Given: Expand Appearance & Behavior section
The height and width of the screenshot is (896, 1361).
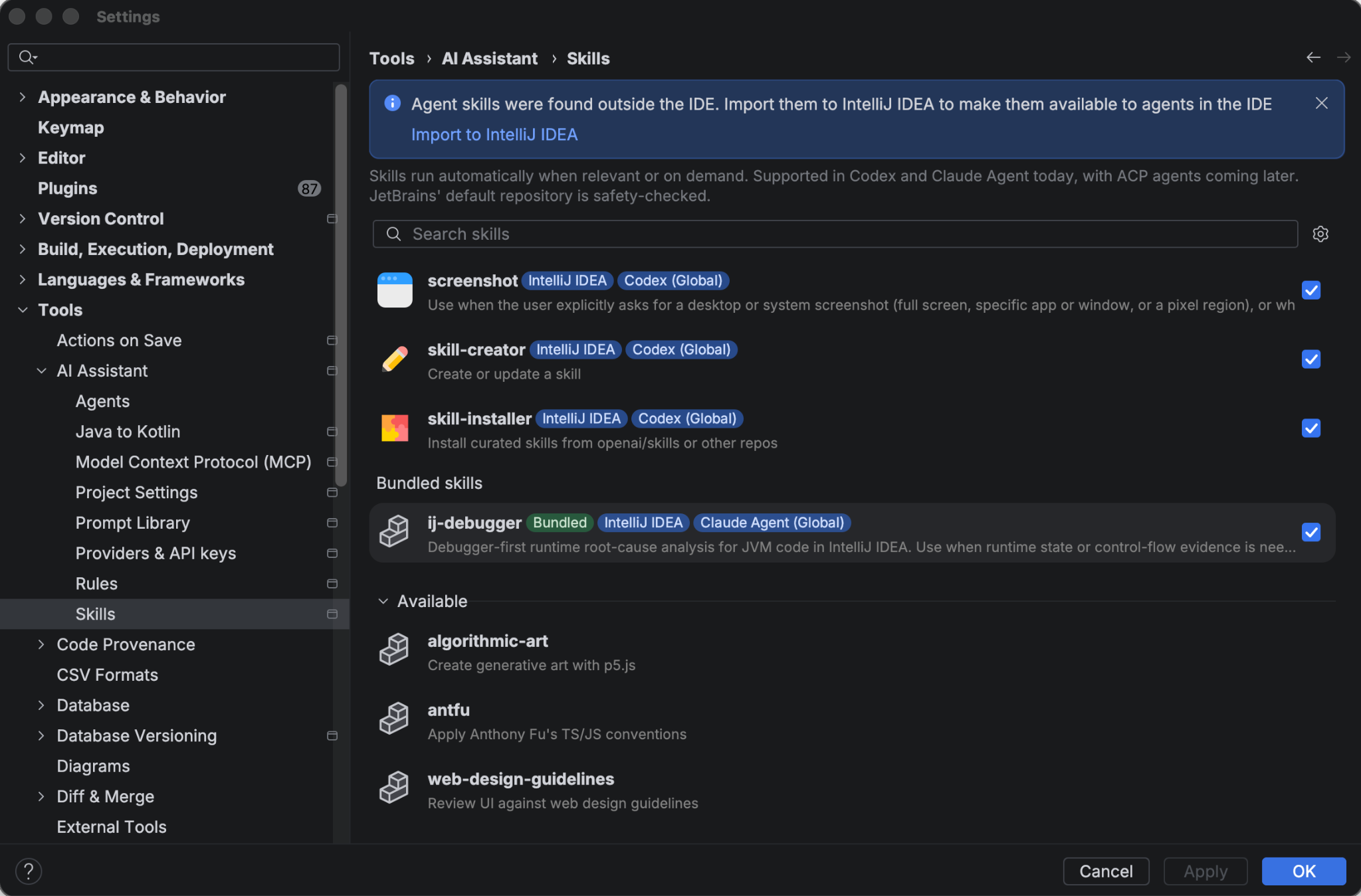Looking at the screenshot, I should pyautogui.click(x=23, y=97).
